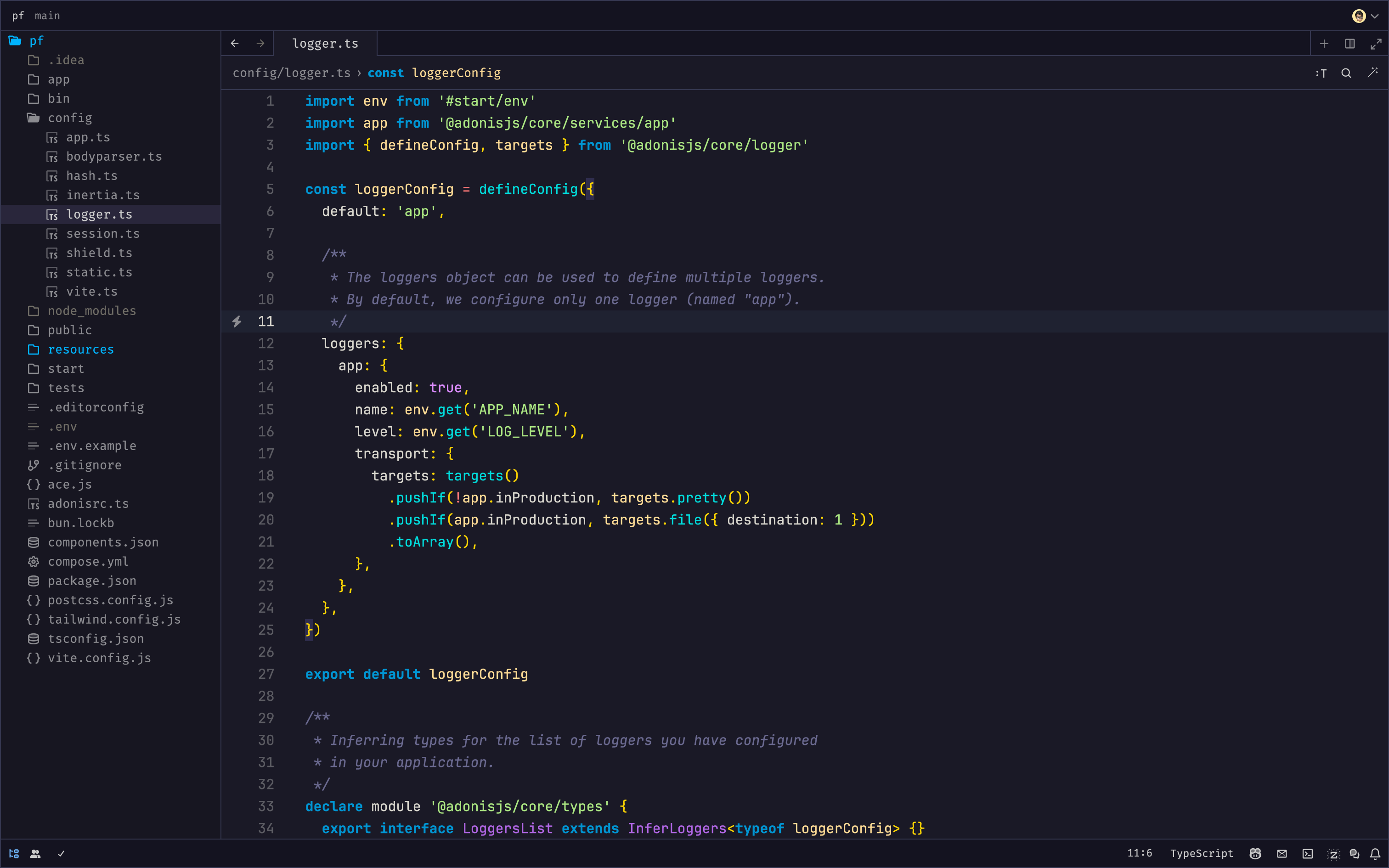This screenshot has width=1389, height=868.
Task: Toggle inlay hints :T button
Action: [1321, 73]
